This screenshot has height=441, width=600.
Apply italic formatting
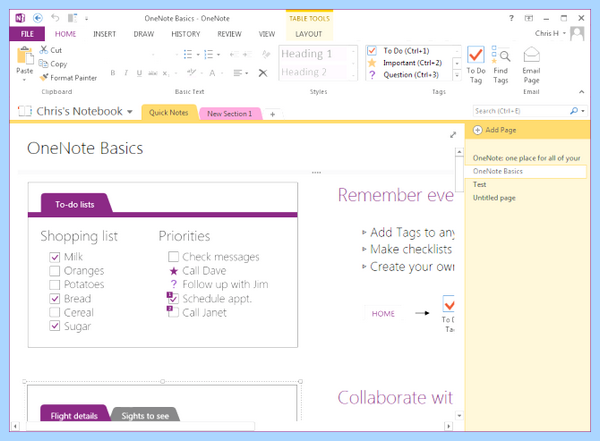click(x=126, y=73)
